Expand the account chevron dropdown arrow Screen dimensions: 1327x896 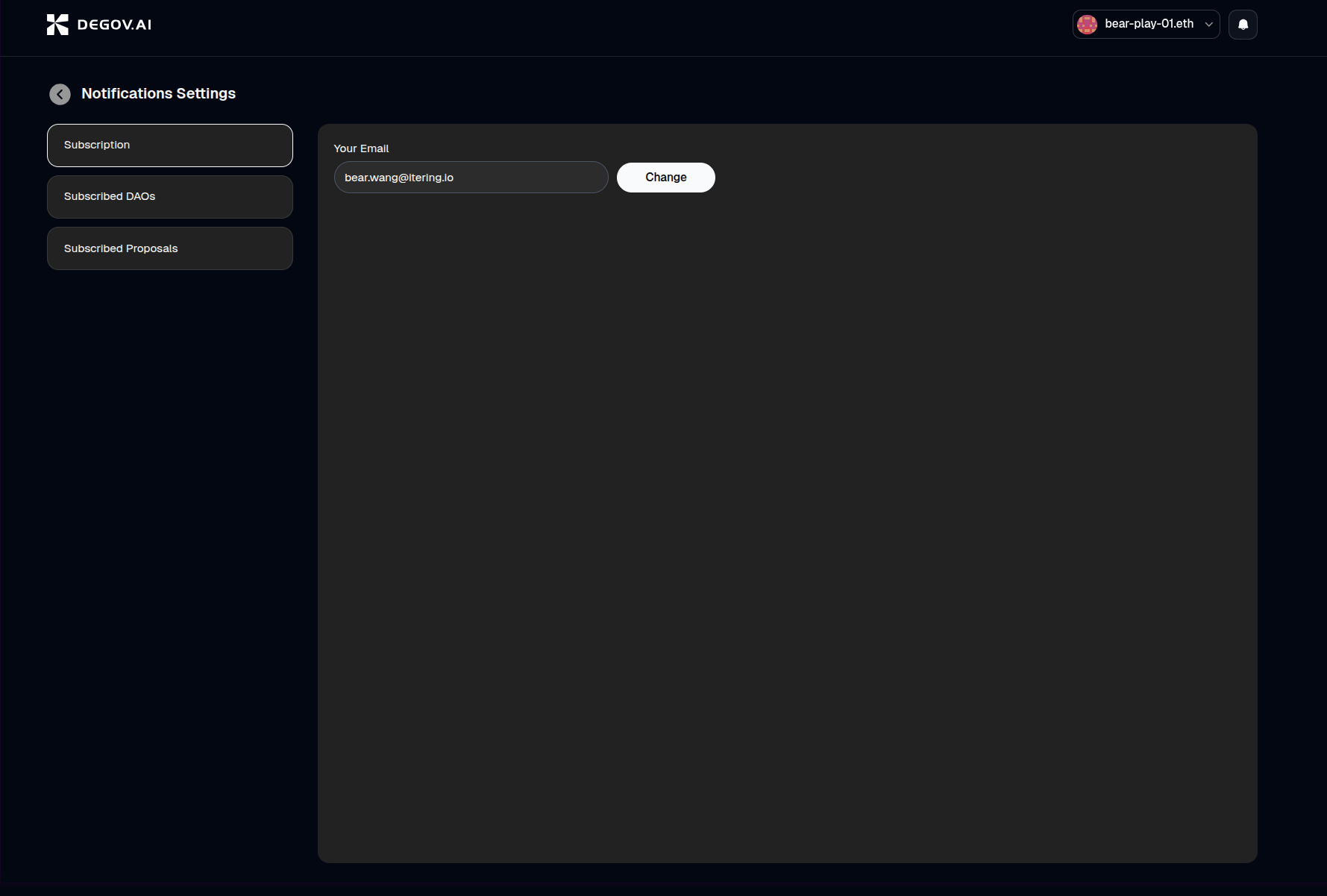click(x=1208, y=25)
